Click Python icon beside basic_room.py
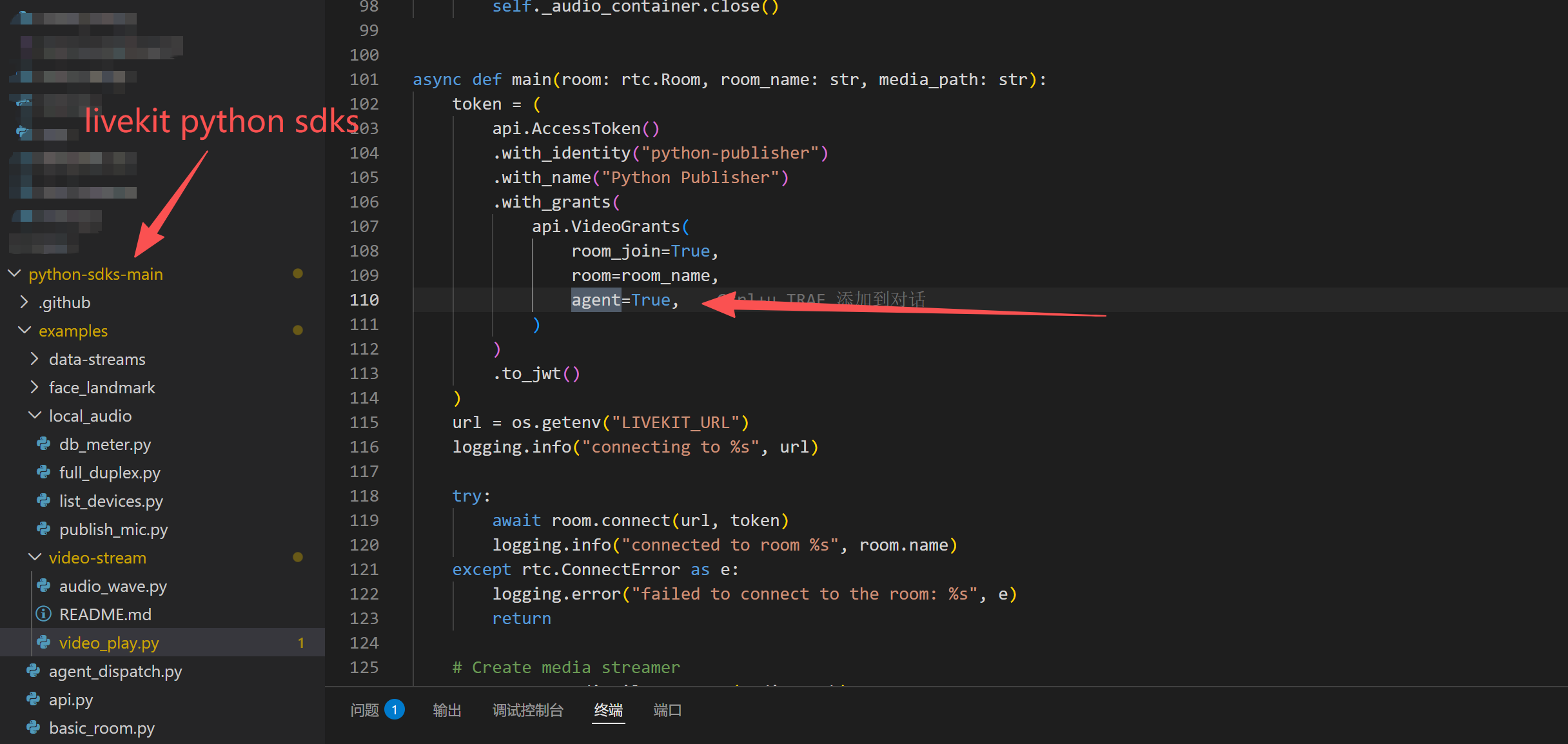Image resolution: width=1568 pixels, height=744 pixels. tap(34, 728)
